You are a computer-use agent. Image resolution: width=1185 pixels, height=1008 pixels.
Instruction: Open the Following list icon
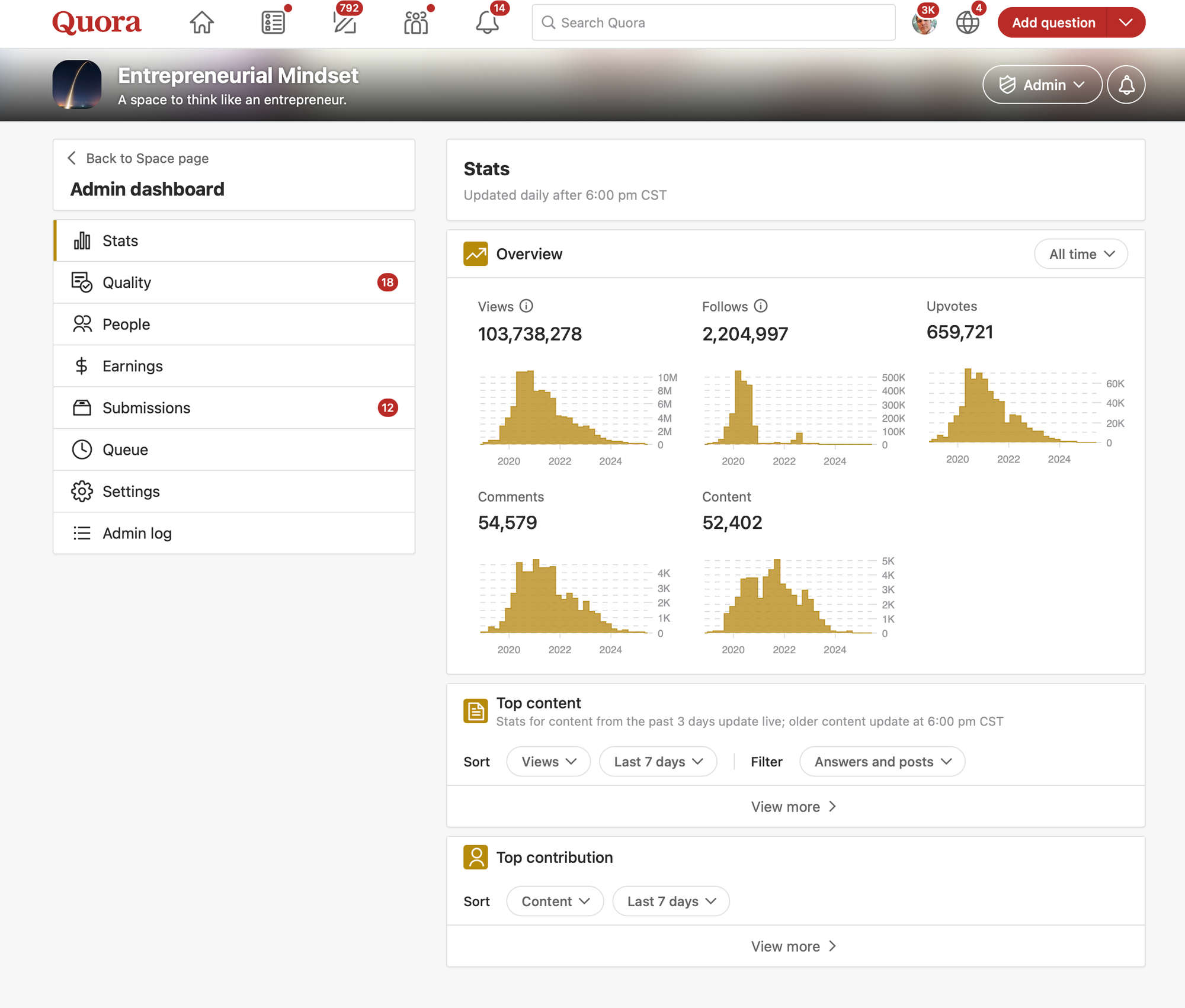coord(273,23)
